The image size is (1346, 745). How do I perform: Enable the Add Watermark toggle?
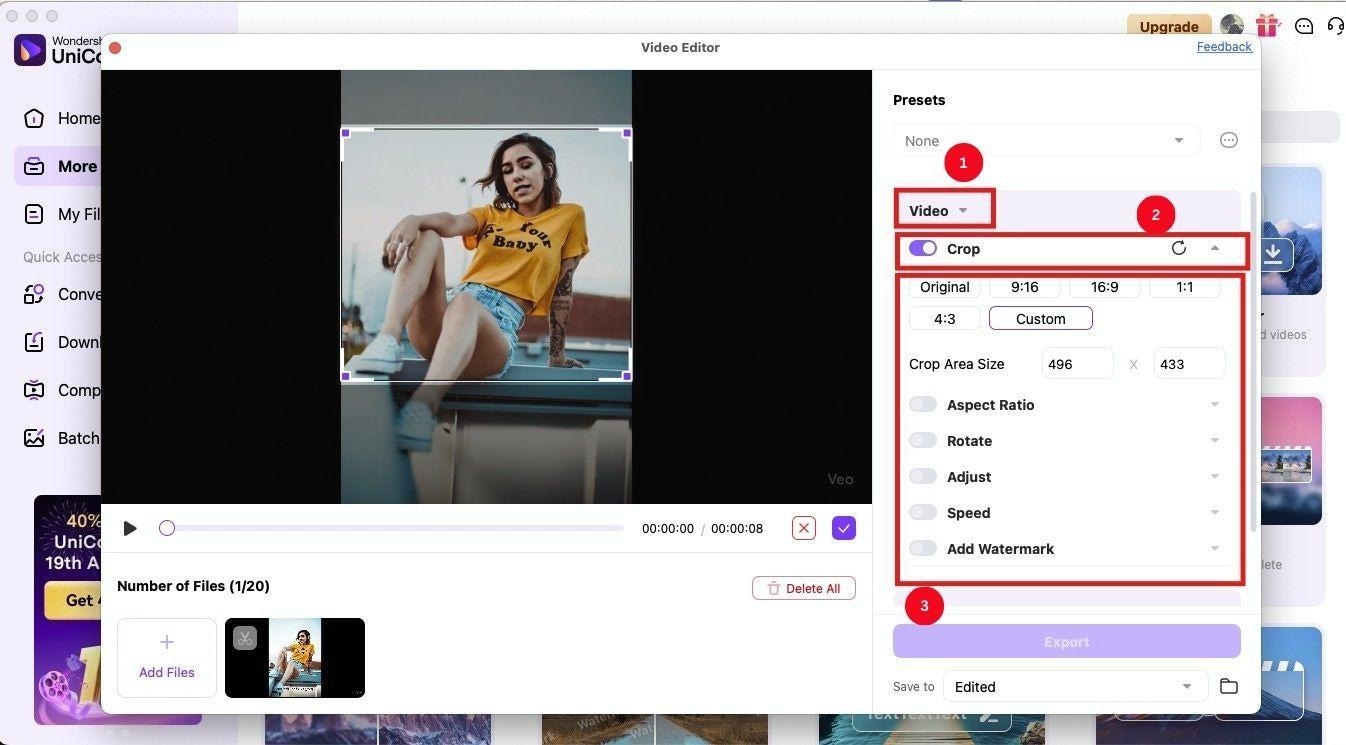(923, 548)
